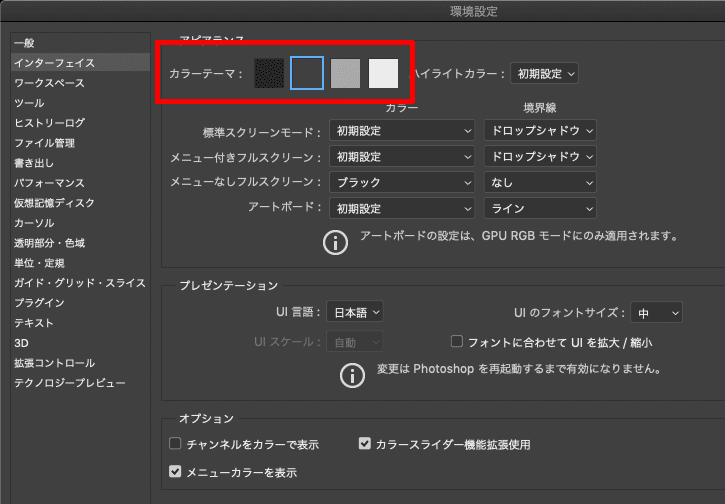Screen dimensions: 725x504
Task: Select the インターフェイス category
Action: 80,63
